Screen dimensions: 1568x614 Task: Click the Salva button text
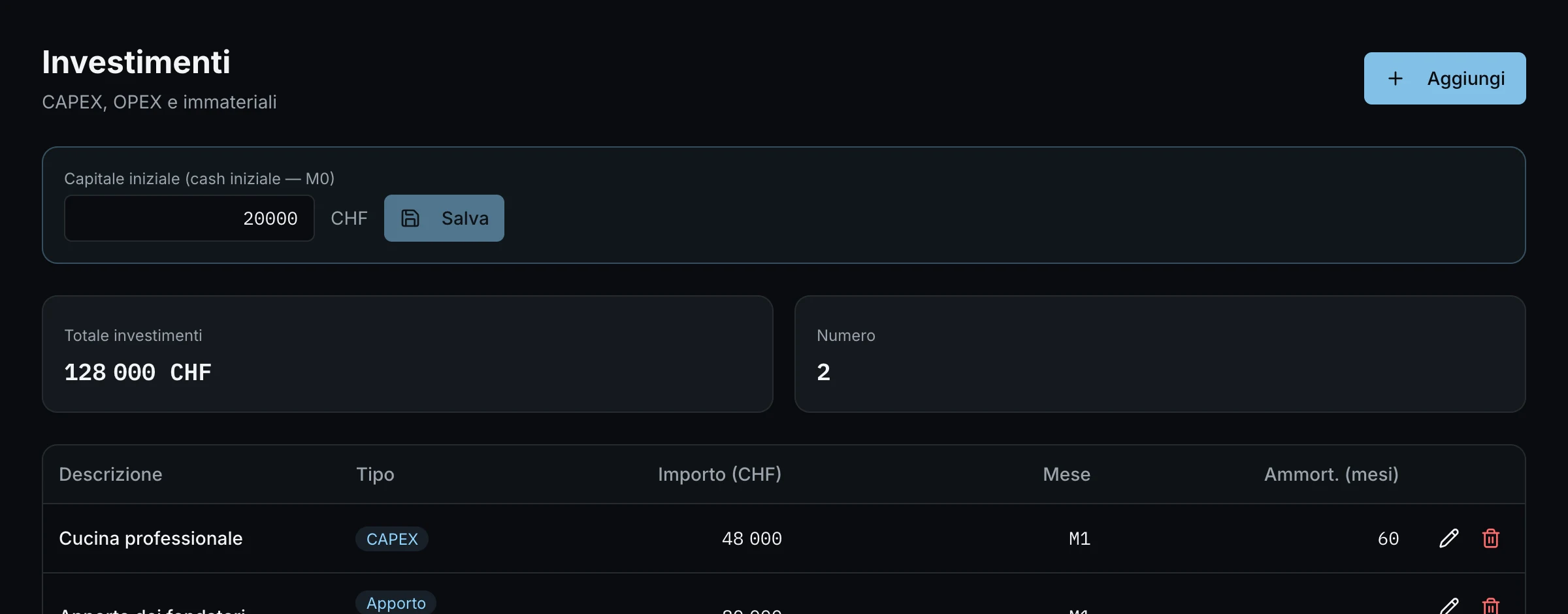point(465,218)
